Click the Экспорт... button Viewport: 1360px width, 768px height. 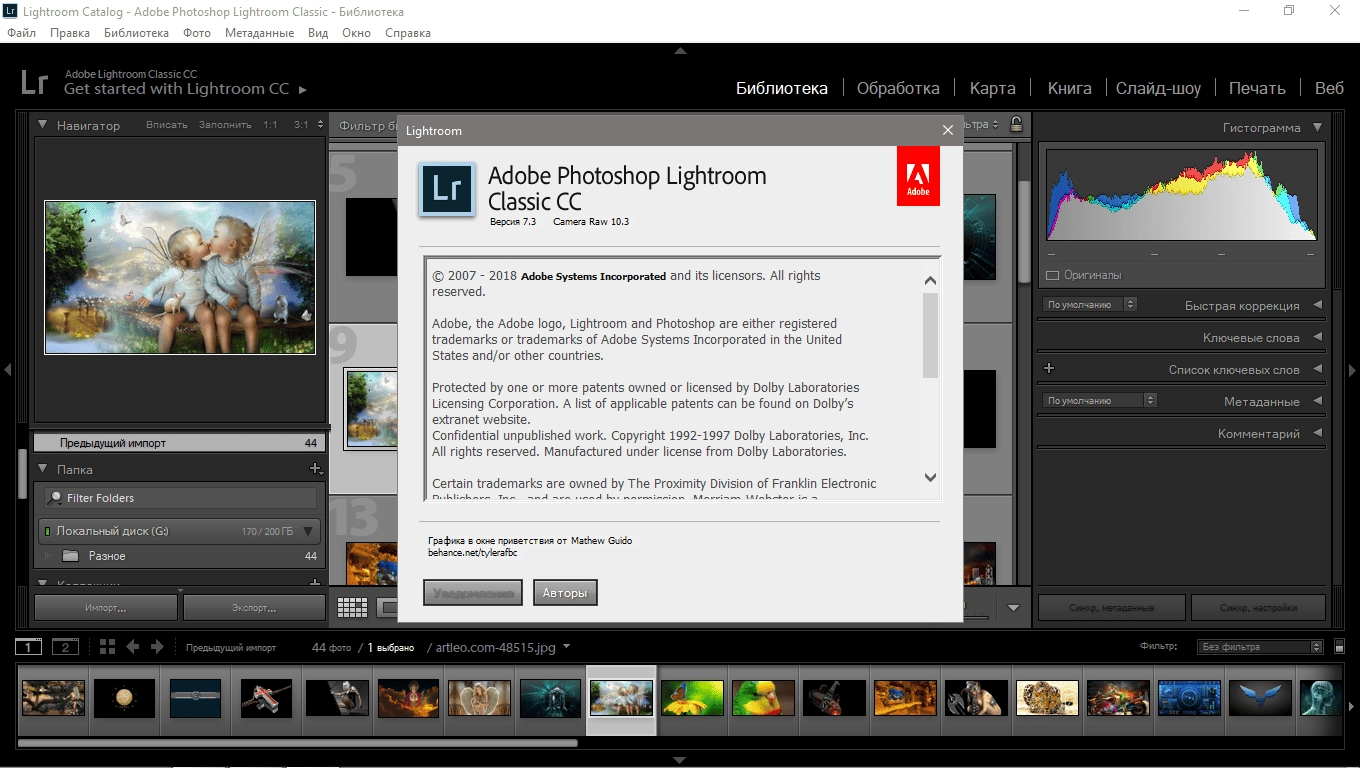pyautogui.click(x=254, y=607)
